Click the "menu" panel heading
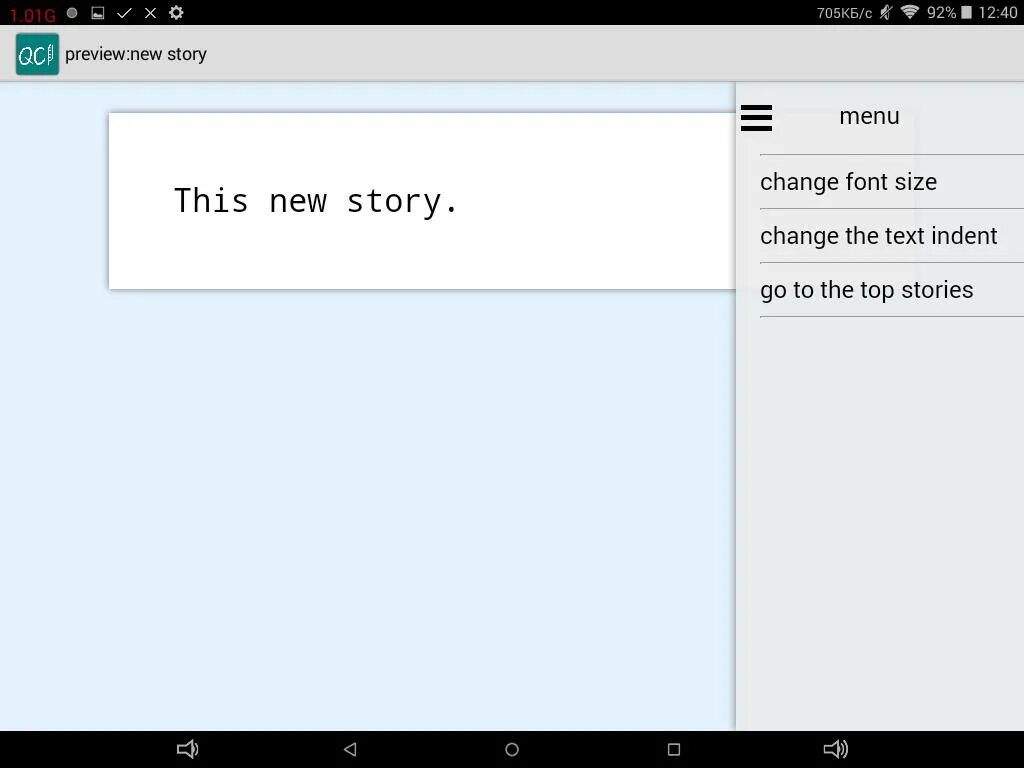This screenshot has width=1024, height=768. click(869, 116)
